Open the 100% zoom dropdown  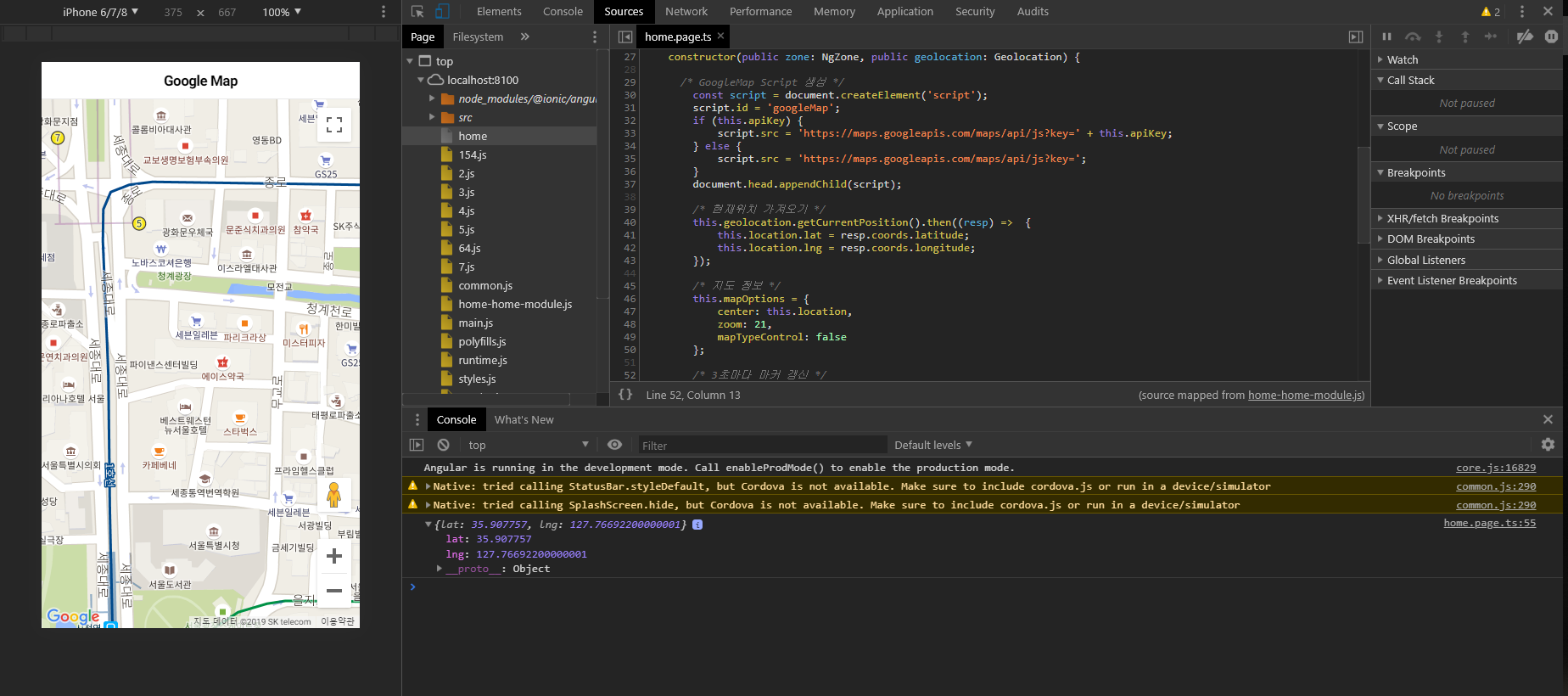(282, 12)
